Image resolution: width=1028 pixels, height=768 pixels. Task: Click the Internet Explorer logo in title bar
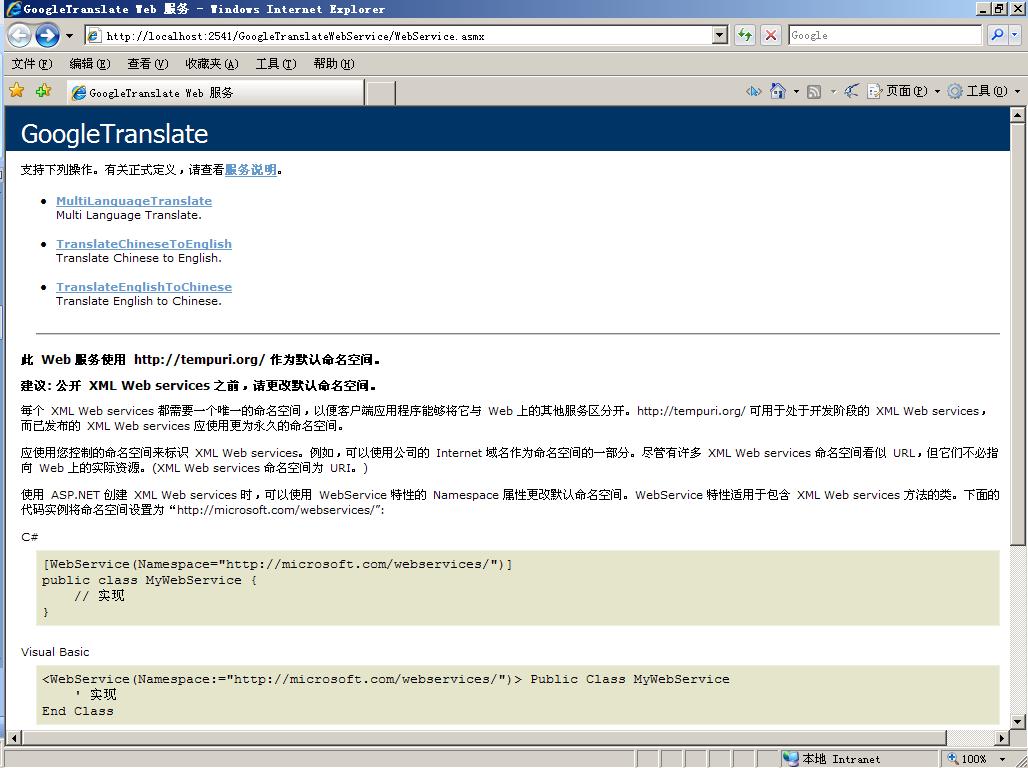pos(12,9)
